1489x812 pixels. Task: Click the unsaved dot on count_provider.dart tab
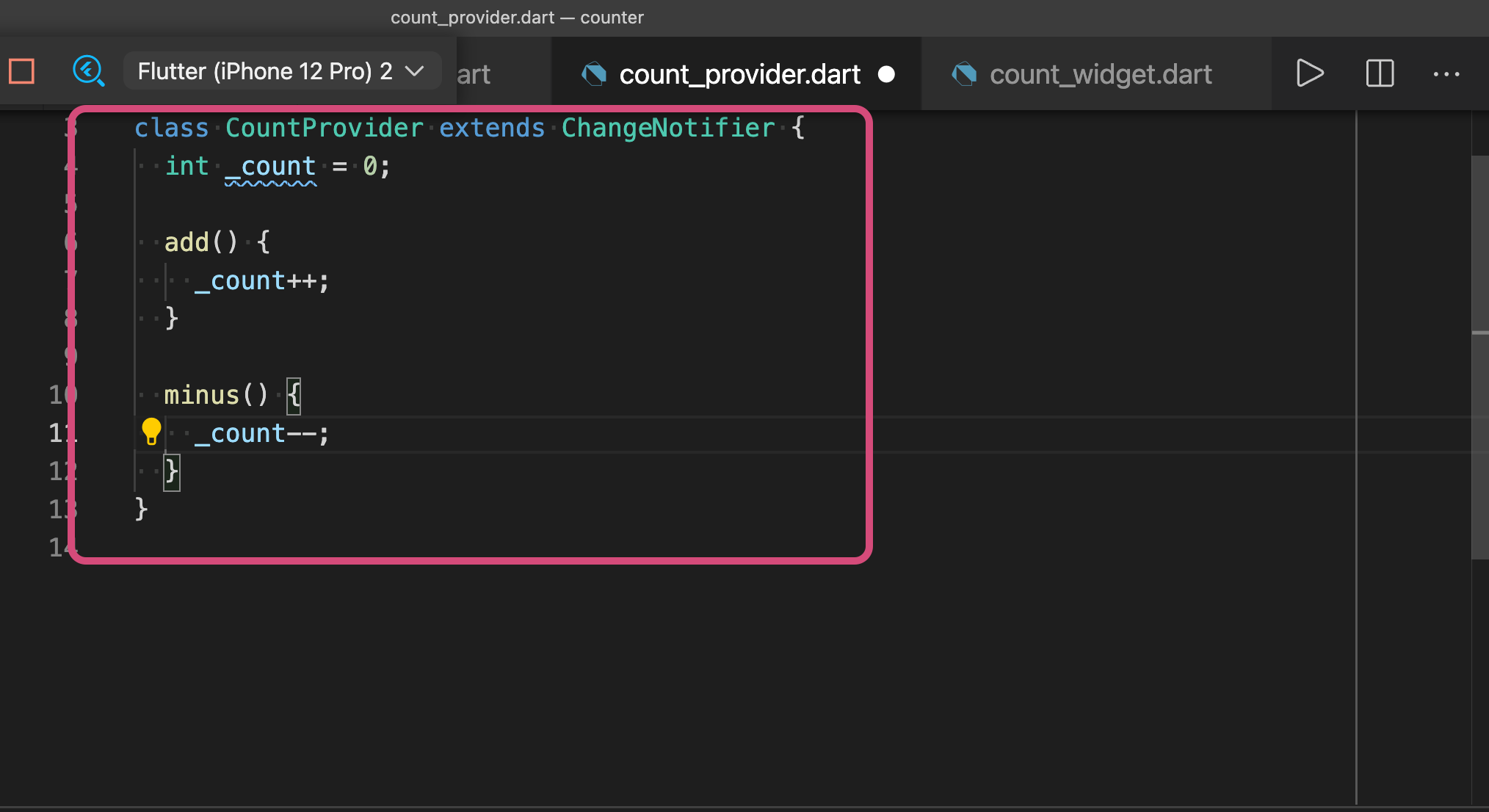[886, 74]
